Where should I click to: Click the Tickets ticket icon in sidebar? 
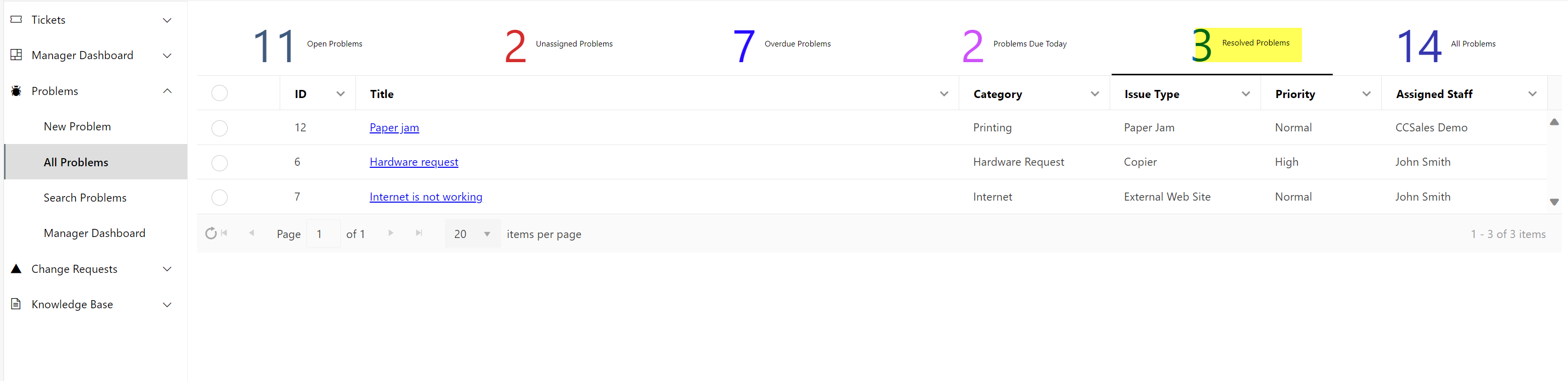pos(17,20)
